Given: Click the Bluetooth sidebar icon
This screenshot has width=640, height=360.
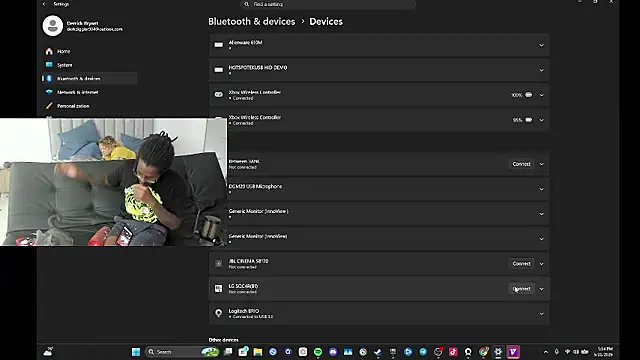Looking at the screenshot, I should 49,78.
